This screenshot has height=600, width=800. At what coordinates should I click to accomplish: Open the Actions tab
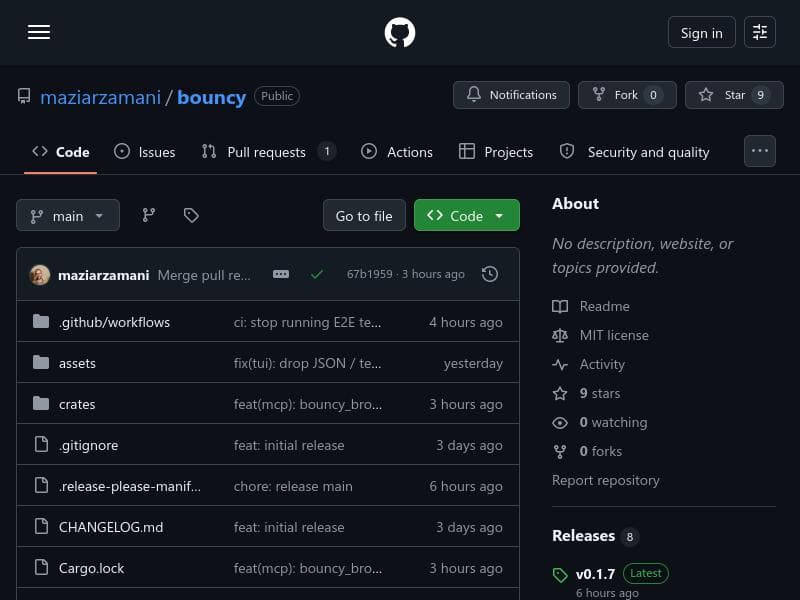click(x=396, y=152)
